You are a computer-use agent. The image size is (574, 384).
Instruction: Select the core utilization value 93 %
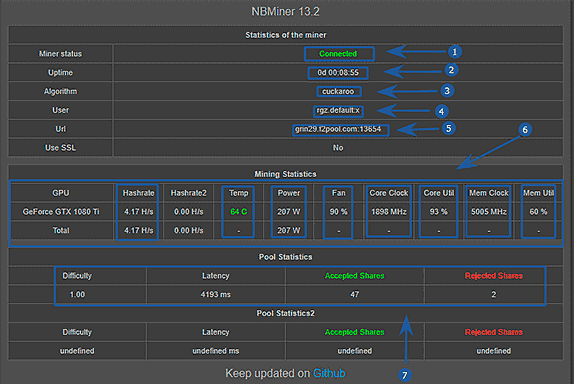pos(439,212)
